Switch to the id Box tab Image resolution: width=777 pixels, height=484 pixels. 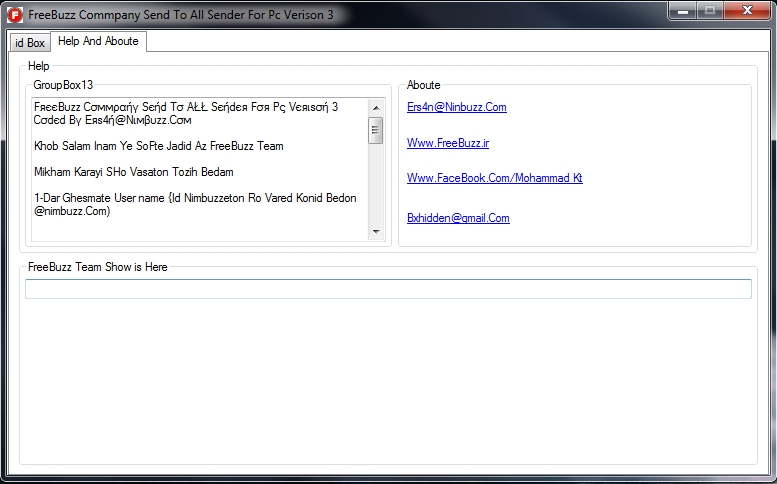tap(30, 43)
